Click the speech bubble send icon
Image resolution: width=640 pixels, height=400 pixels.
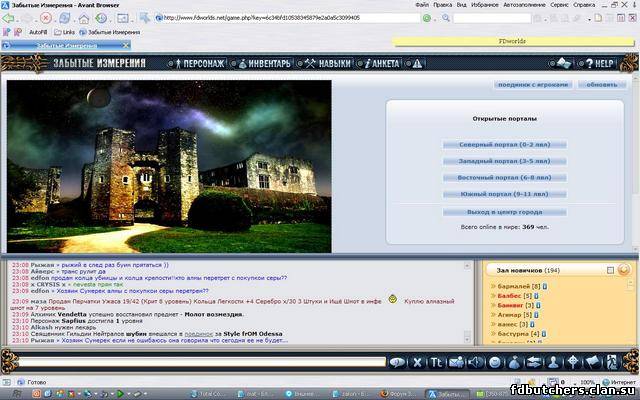click(397, 362)
